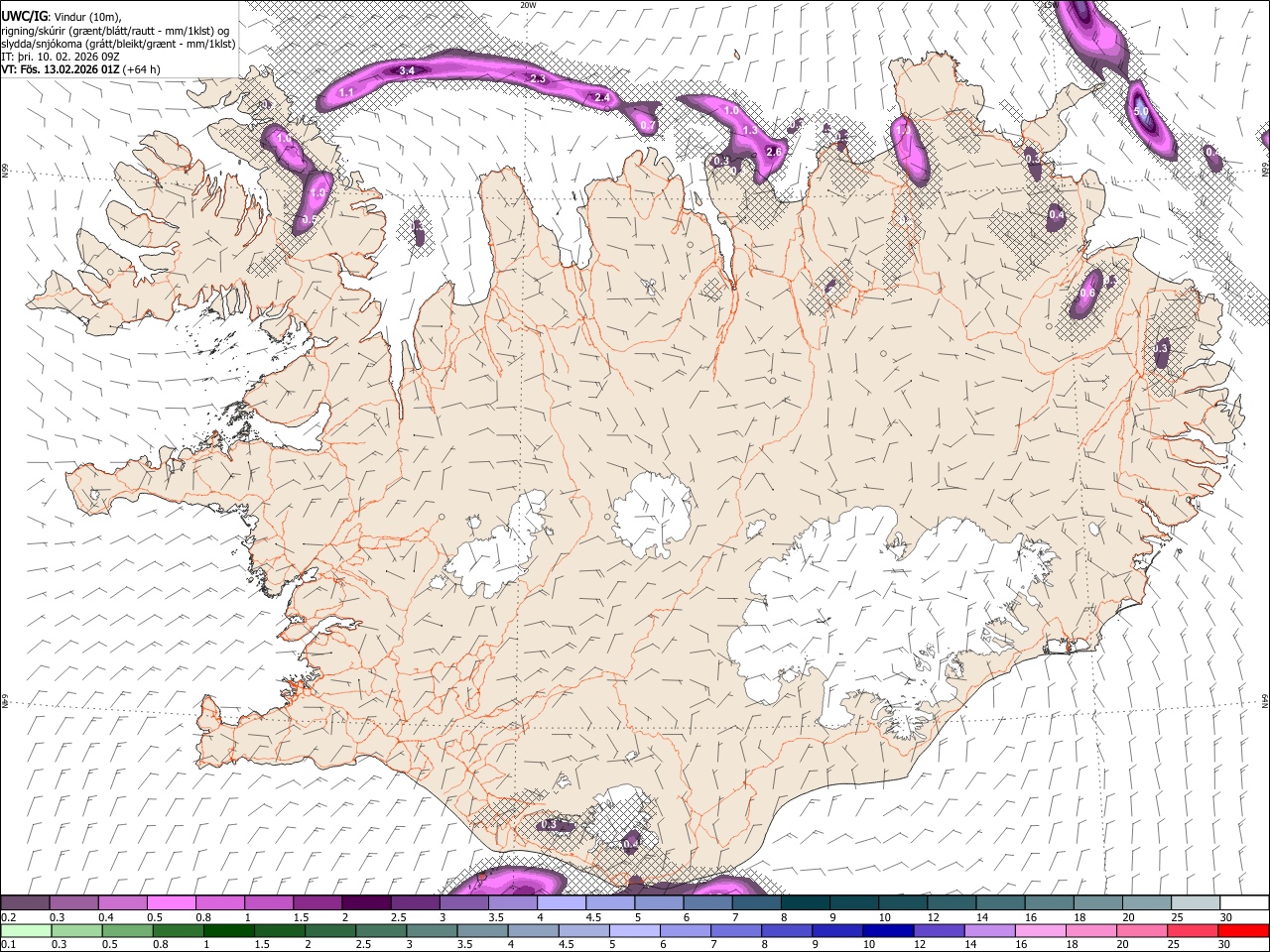Click the (+64 h) forecast offset text
1270x952 pixels.
click(142, 69)
